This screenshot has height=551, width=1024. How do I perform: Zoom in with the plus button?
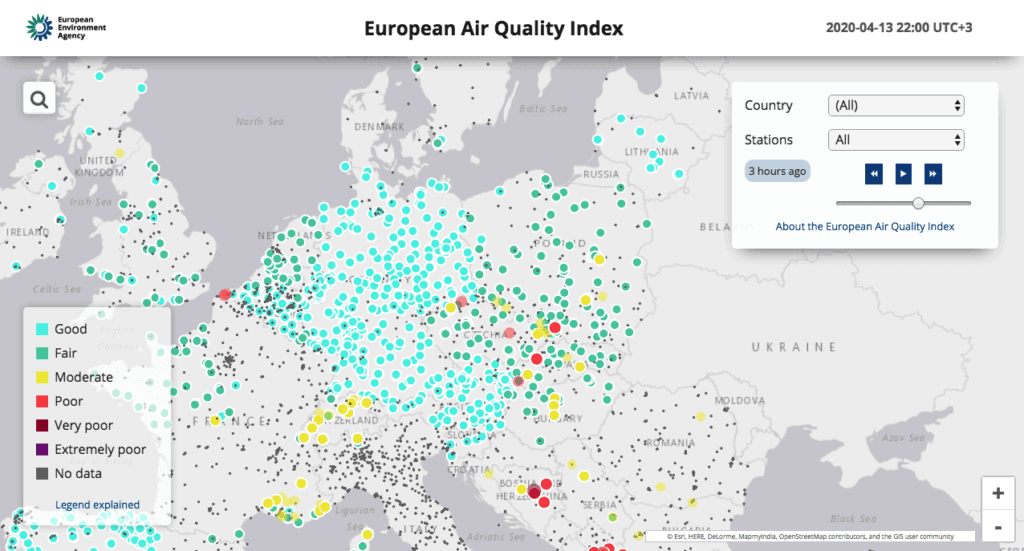pos(998,493)
